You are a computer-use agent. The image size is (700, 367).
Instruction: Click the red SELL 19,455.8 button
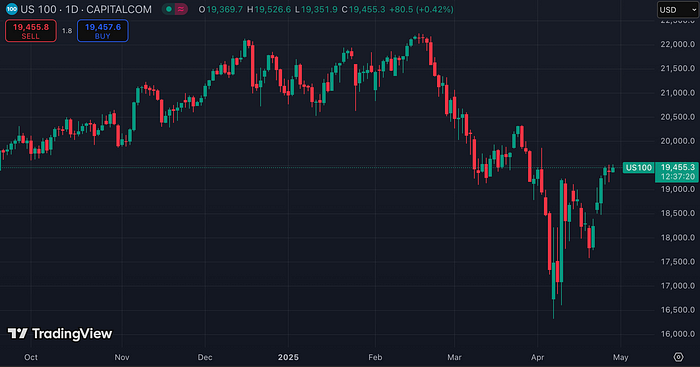tap(31, 31)
